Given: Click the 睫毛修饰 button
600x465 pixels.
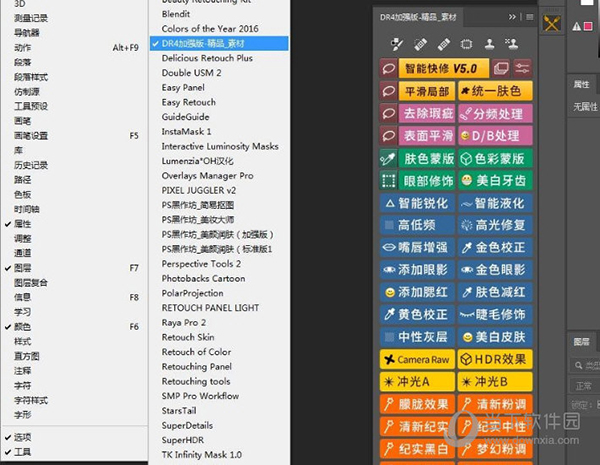Looking at the screenshot, I should point(495,315).
